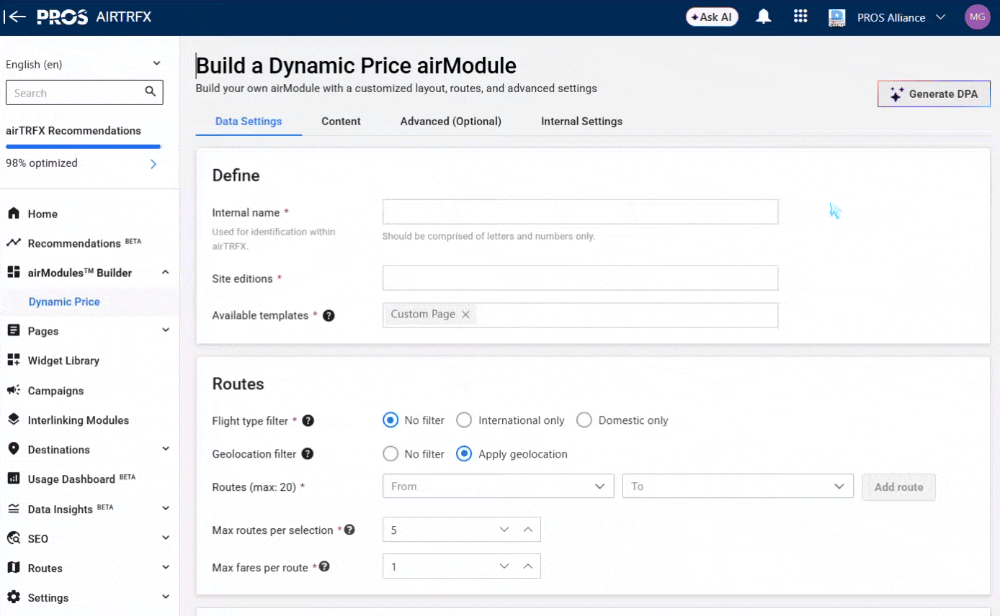The image size is (1000, 616).
Task: Collapse sidebar using the back arrow icon
Action: tap(14, 17)
